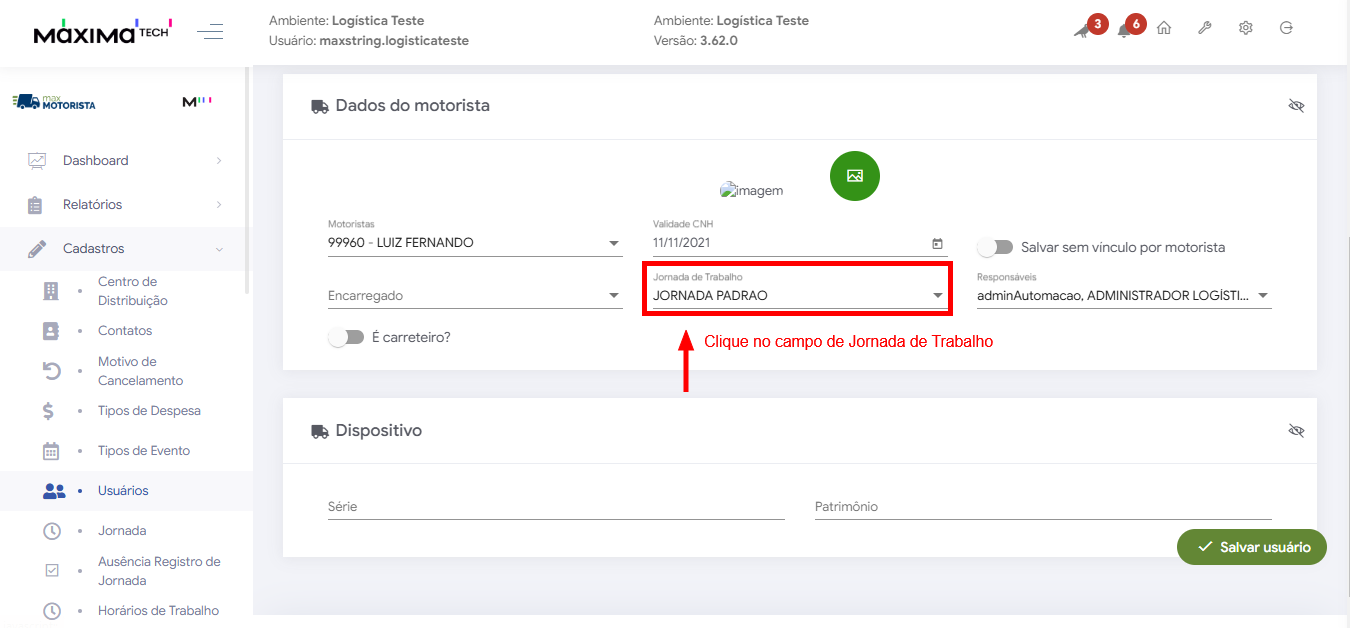Screen dimensions: 1350x628
Task: Click the green image upload button
Action: (854, 176)
